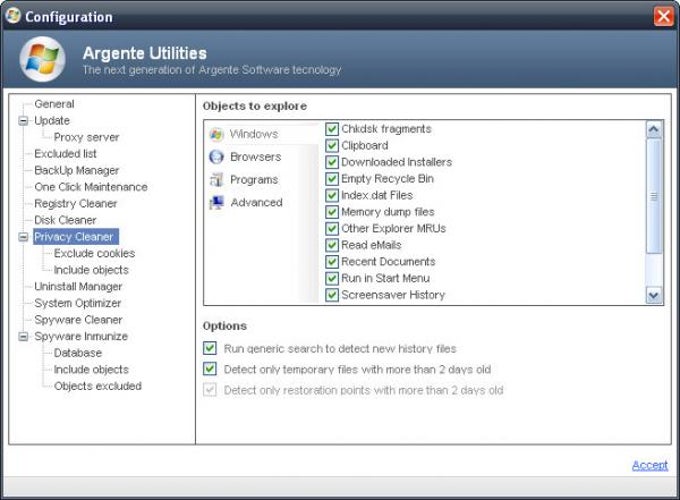Screen dimensions: 680x500
Task: Toggle Run in Start Menu checkbox
Action: pyautogui.click(x=332, y=278)
